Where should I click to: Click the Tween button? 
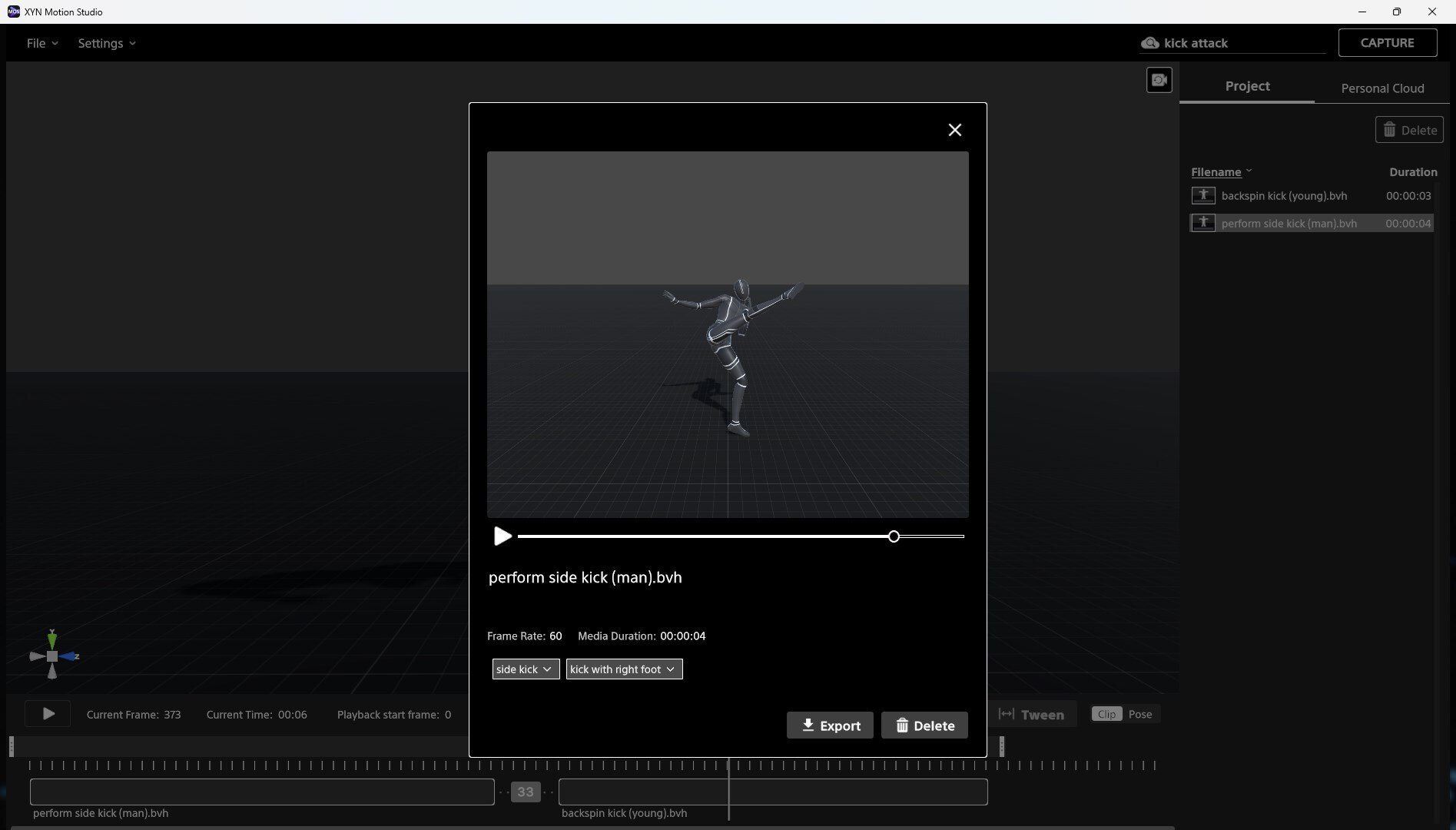click(1031, 715)
